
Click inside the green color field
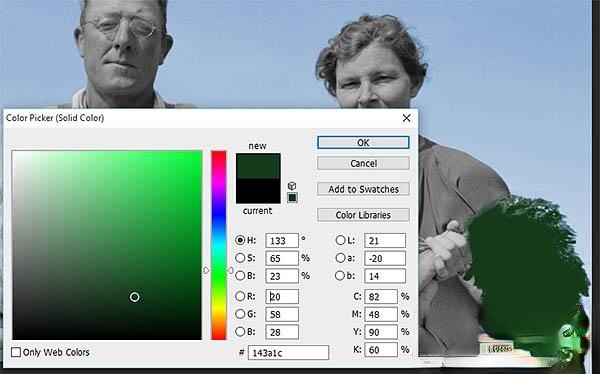coord(107,245)
